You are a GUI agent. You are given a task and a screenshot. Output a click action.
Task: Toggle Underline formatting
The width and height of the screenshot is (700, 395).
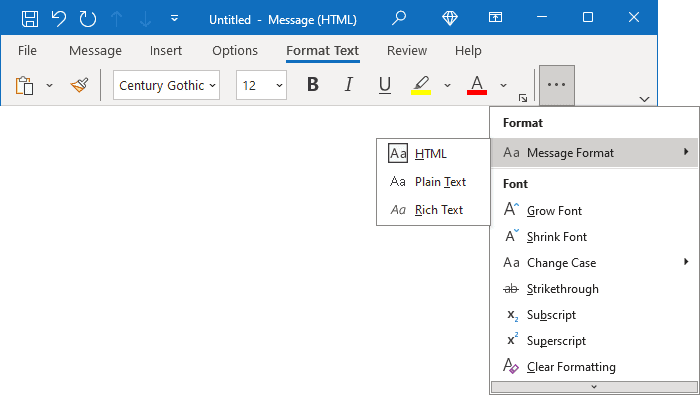click(x=385, y=84)
